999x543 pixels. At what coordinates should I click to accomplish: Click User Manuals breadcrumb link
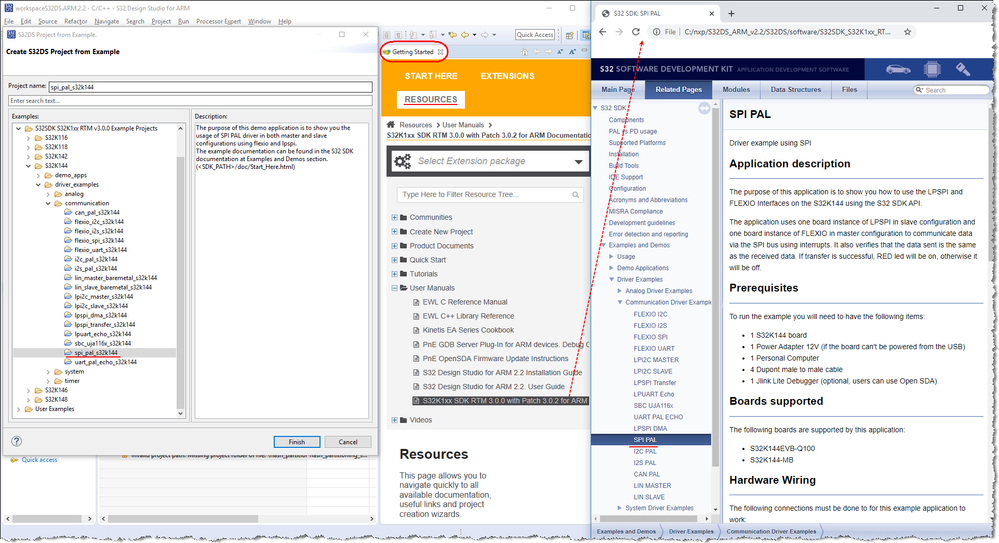(x=463, y=125)
